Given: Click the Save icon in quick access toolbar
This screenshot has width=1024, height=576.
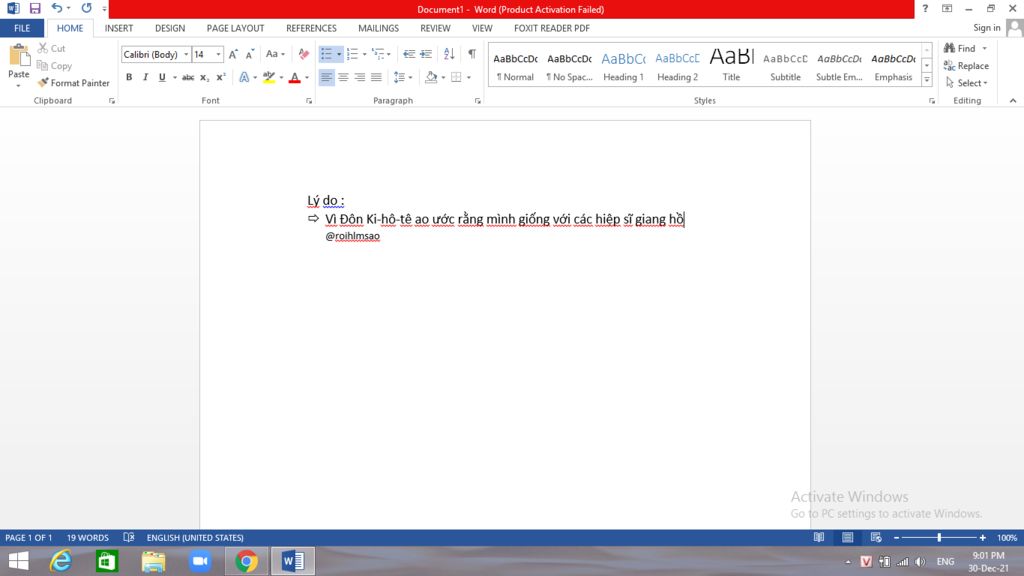Looking at the screenshot, I should 35,8.
